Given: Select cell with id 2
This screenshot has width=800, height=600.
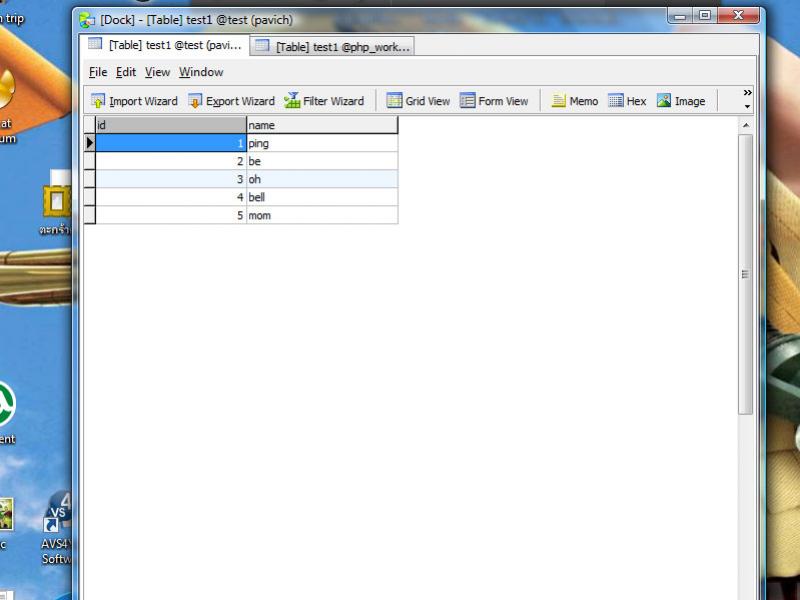Looking at the screenshot, I should click(x=170, y=161).
